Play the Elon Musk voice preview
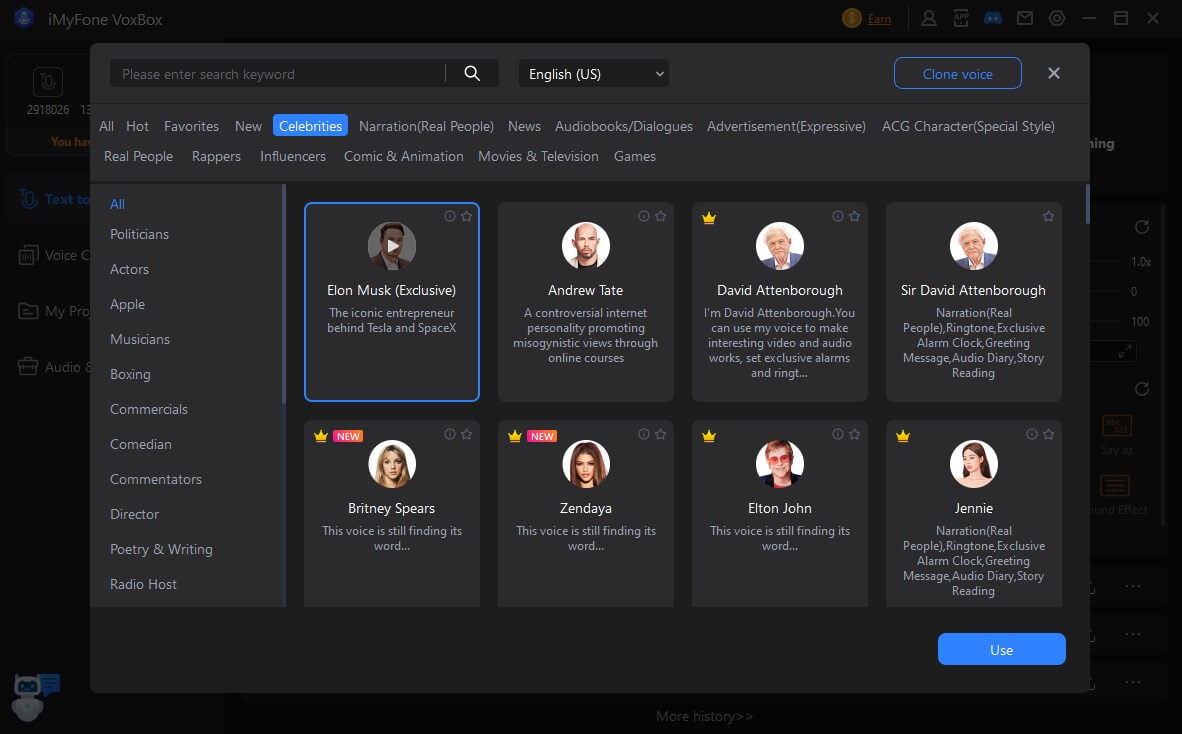1182x734 pixels. click(x=392, y=246)
